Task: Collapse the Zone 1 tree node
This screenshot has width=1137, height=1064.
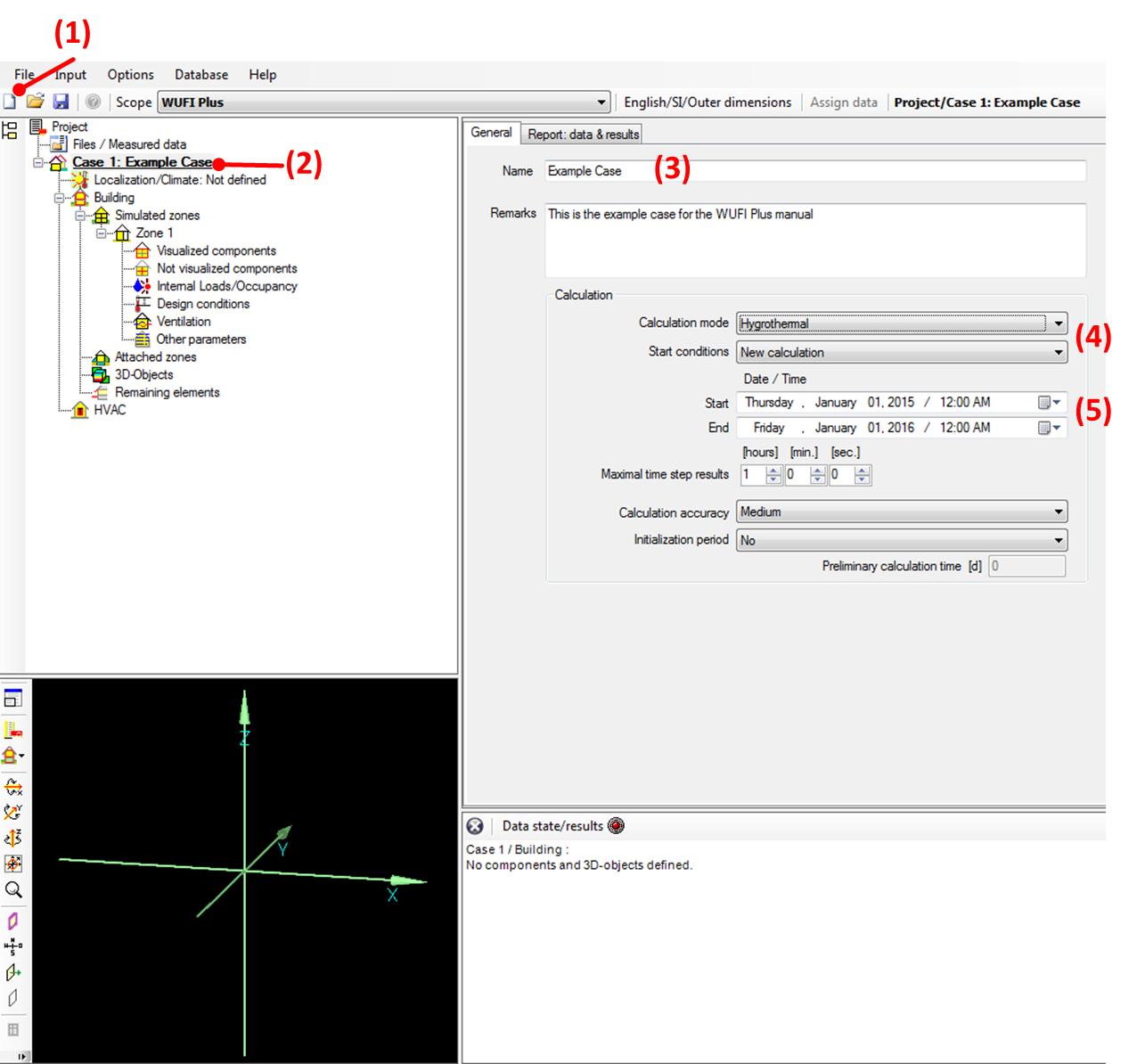Action: pos(102,233)
